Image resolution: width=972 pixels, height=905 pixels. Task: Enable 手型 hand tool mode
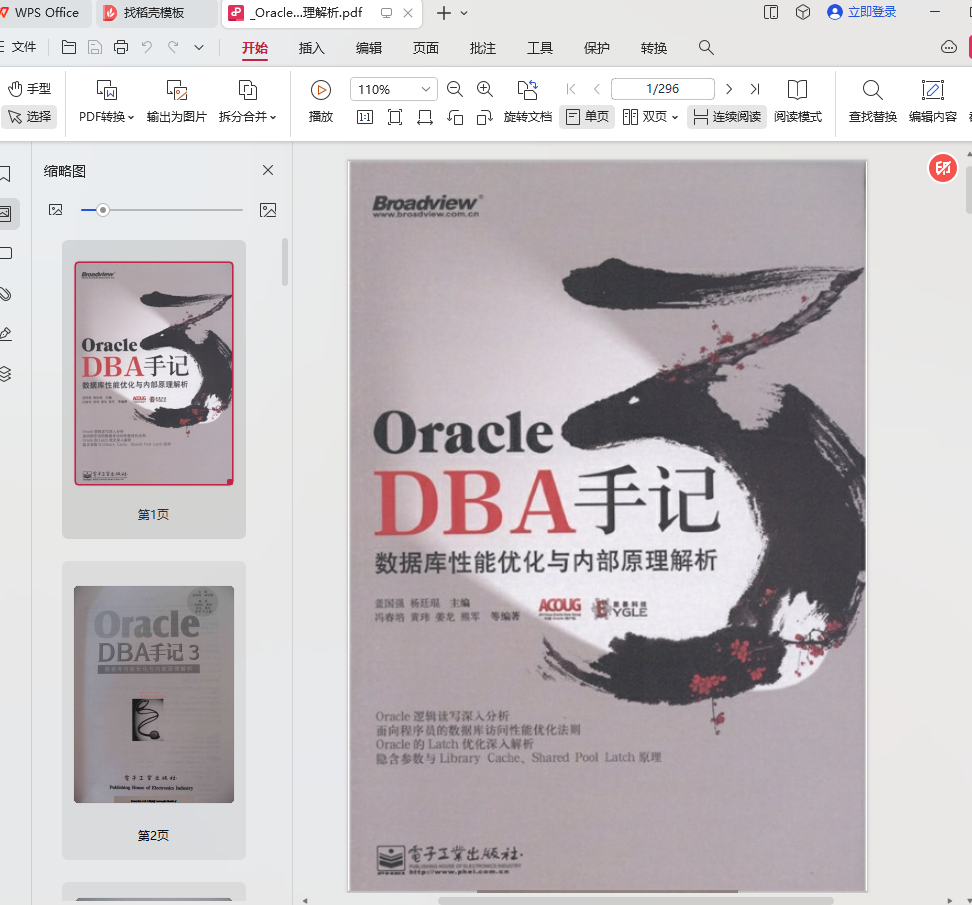coord(29,89)
